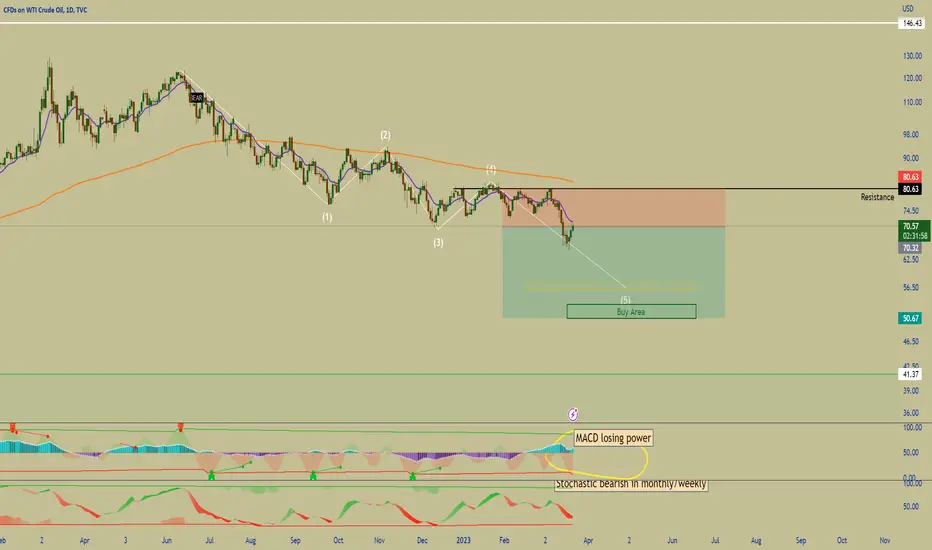The image size is (932, 550).
Task: Select the black BEAR label on chart
Action: (196, 97)
